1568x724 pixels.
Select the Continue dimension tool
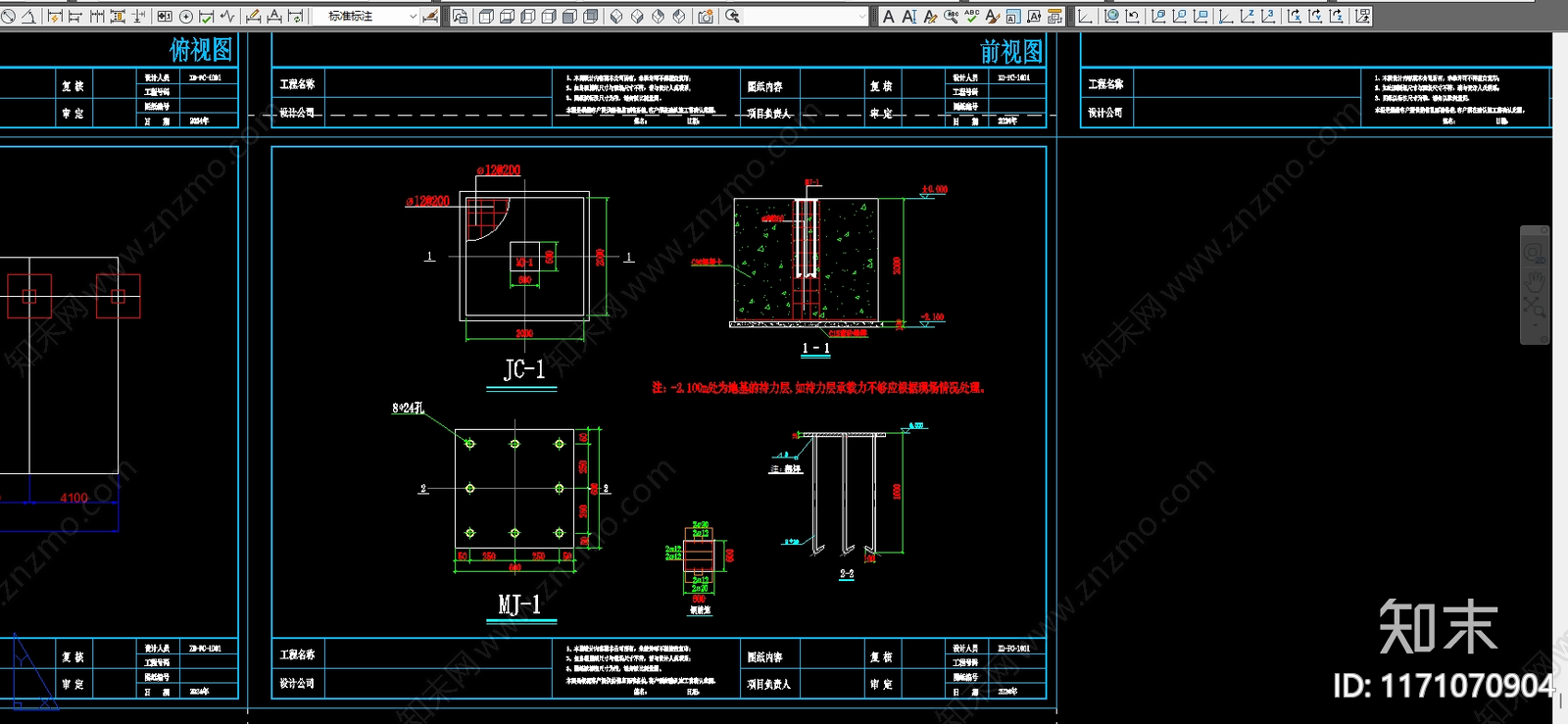click(97, 17)
